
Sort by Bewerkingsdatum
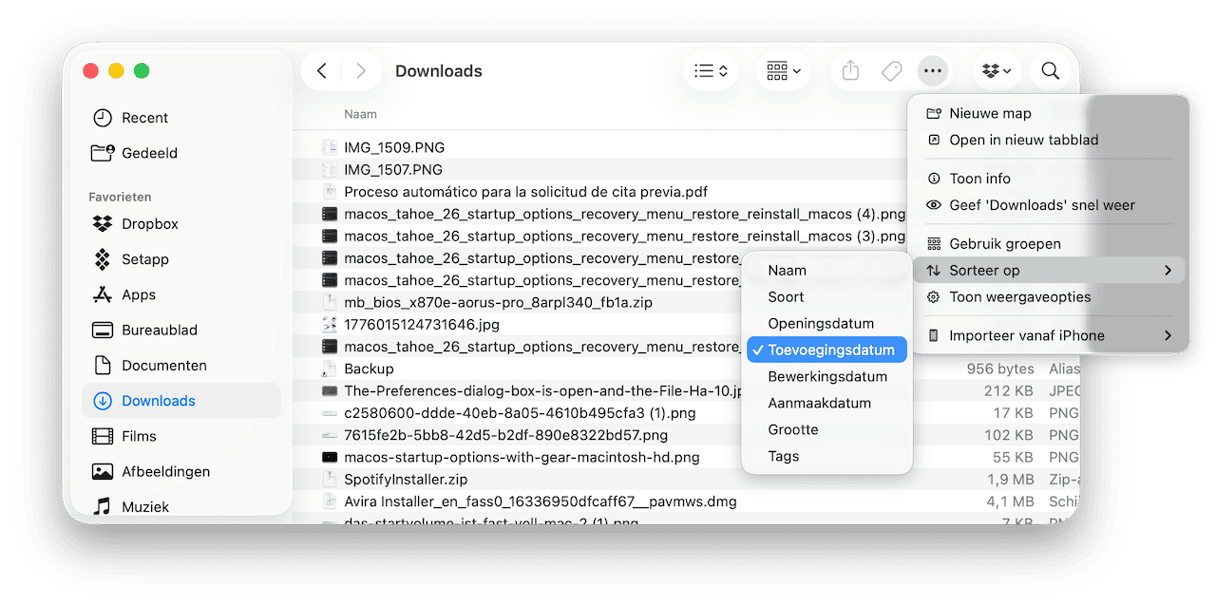[827, 377]
